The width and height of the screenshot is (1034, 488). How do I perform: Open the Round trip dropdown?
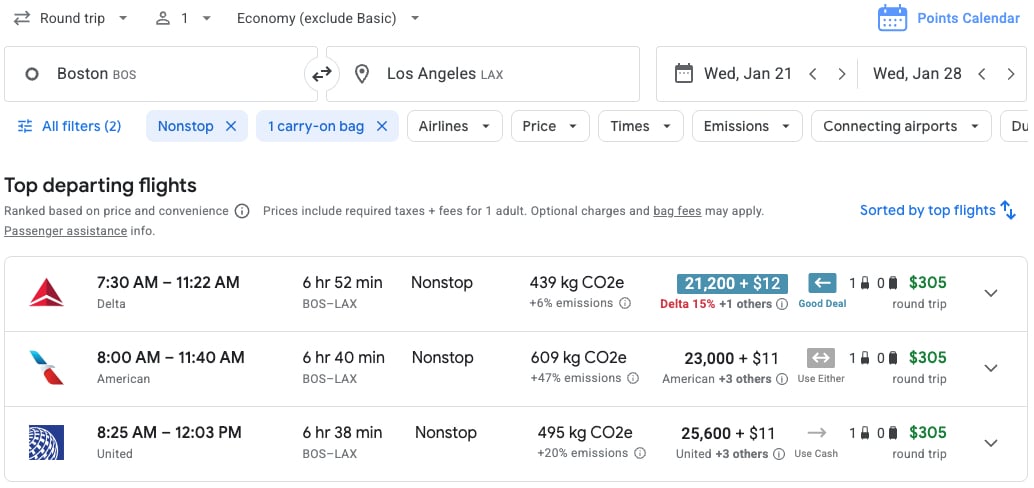click(x=71, y=18)
